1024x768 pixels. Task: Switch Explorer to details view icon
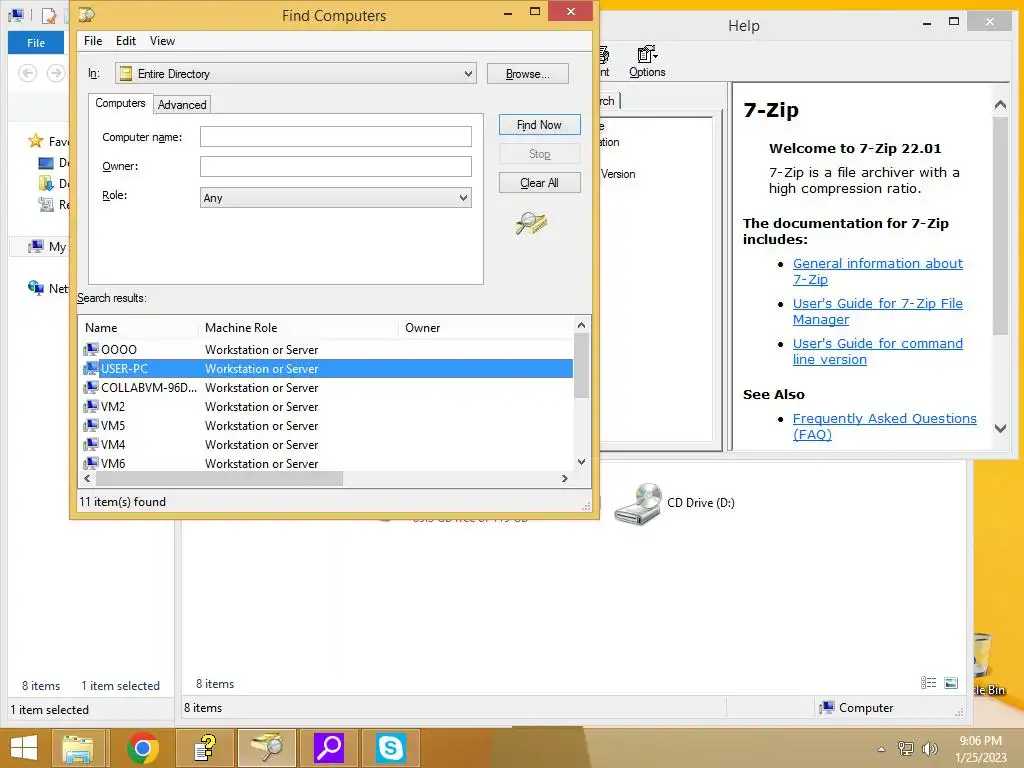tap(929, 682)
